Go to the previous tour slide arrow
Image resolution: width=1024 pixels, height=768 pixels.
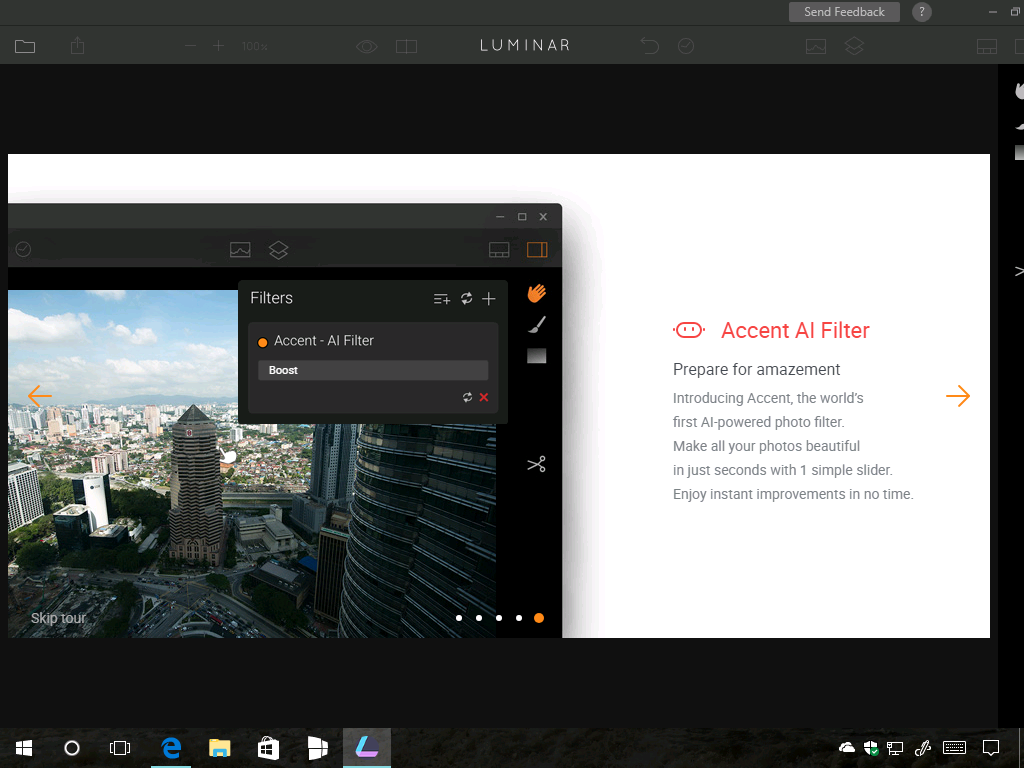tap(40, 396)
